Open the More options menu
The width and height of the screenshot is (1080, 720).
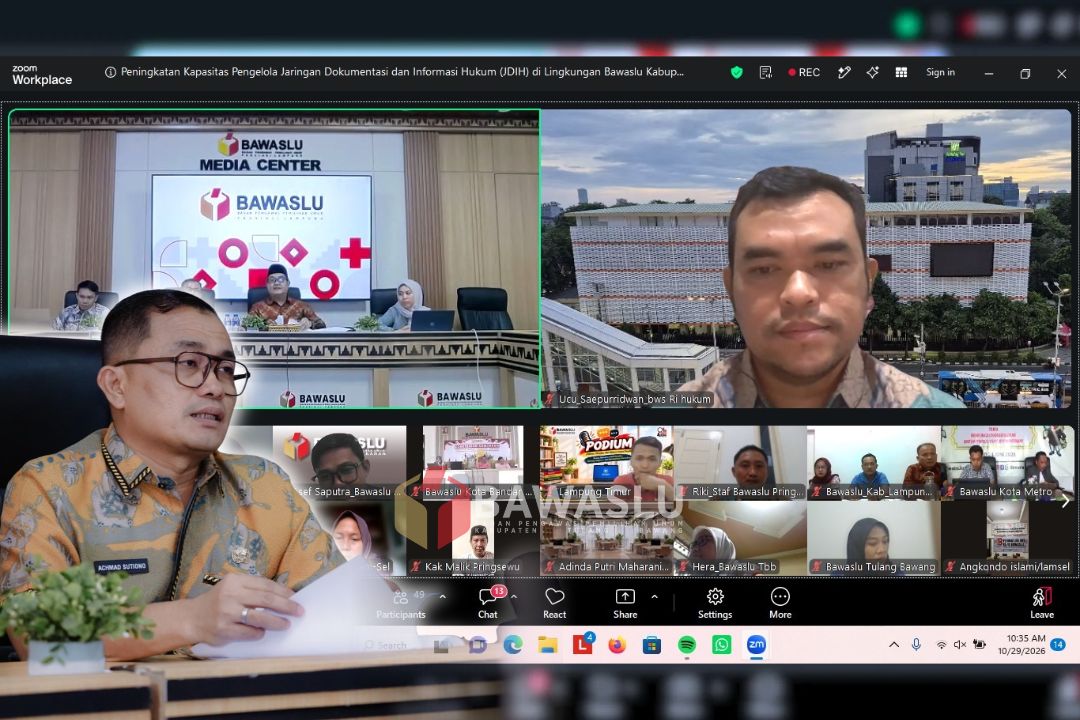(x=780, y=602)
